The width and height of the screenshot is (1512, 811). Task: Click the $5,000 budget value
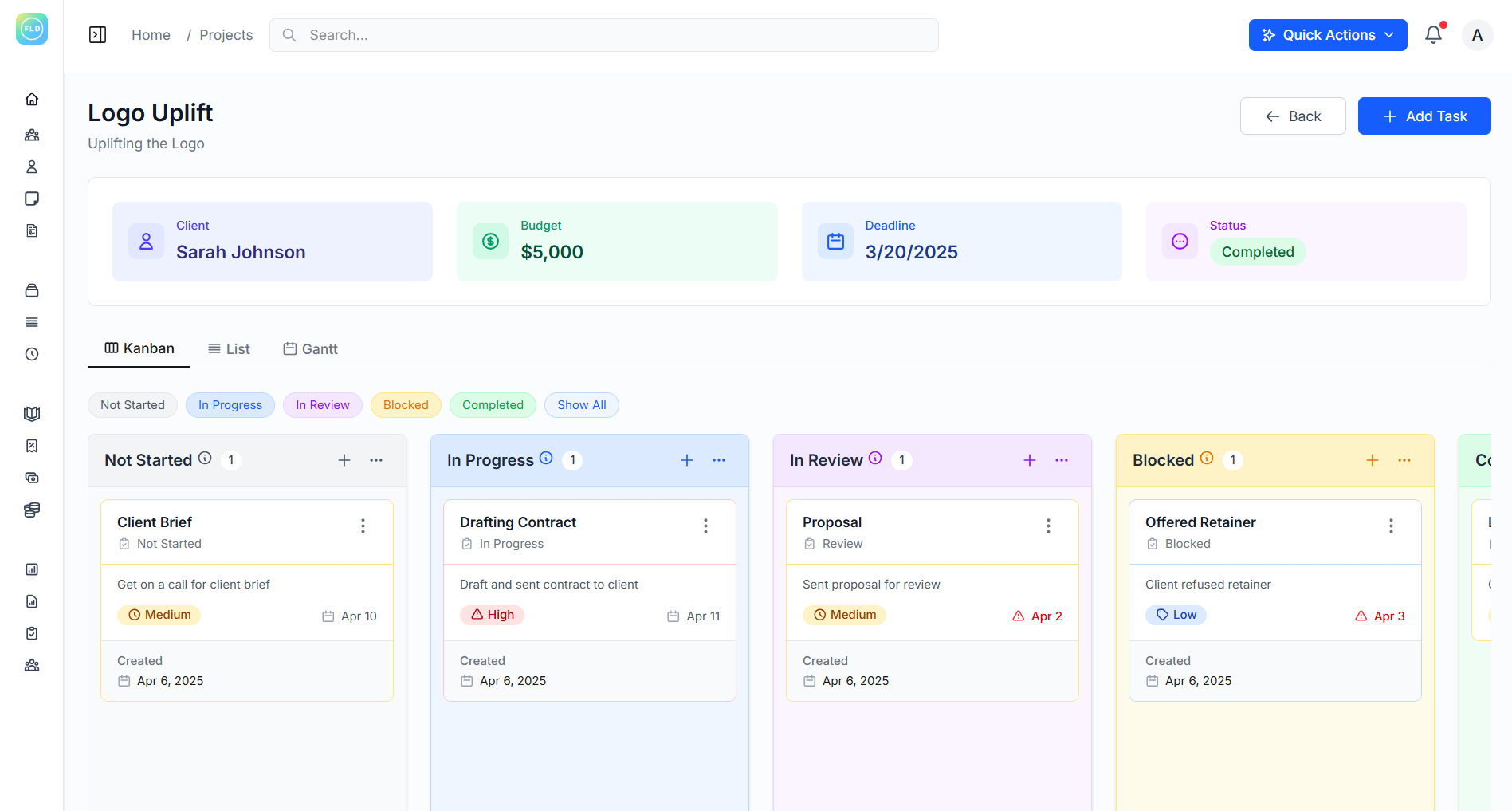[x=552, y=252]
